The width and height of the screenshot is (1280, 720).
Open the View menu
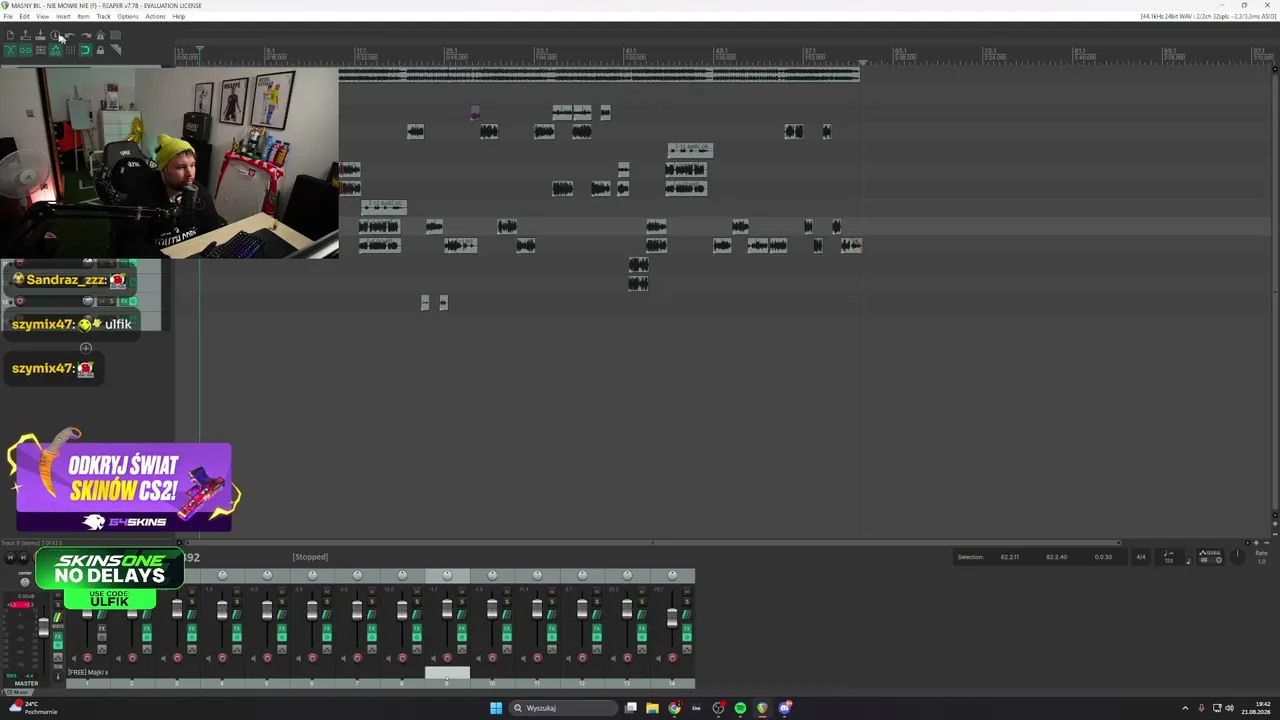point(43,16)
